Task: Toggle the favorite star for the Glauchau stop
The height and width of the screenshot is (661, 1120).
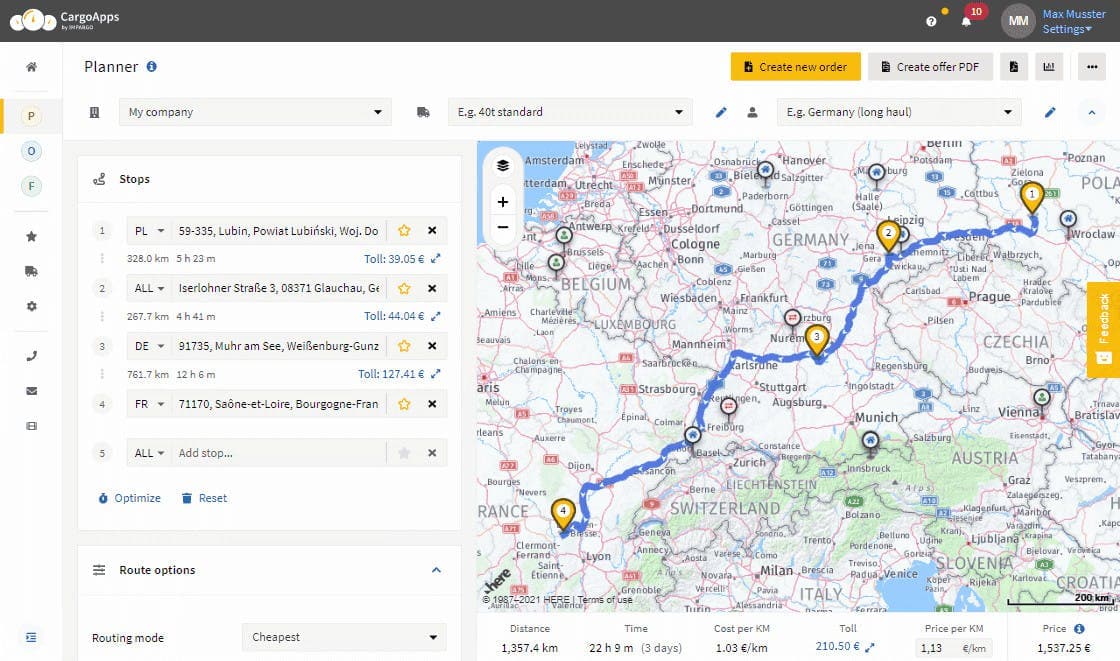Action: [404, 288]
